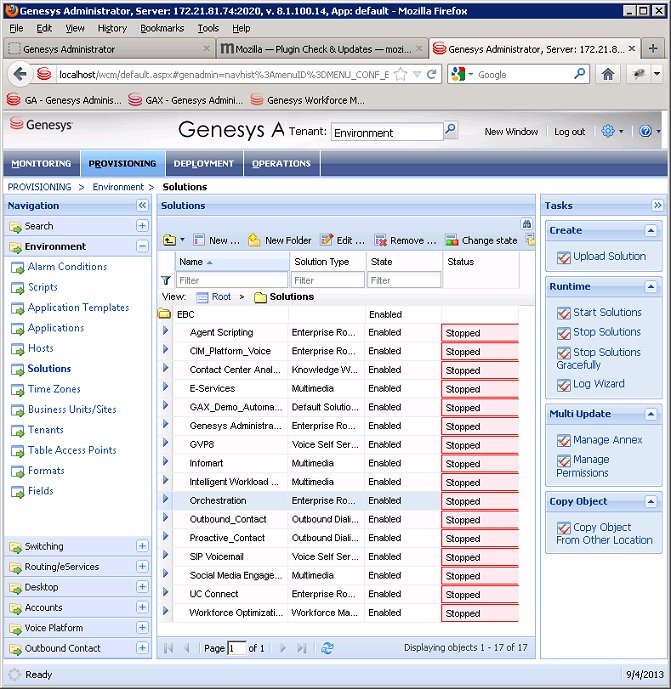671x689 pixels.
Task: Click Environment in the breadcrumb path
Action: 118,187
